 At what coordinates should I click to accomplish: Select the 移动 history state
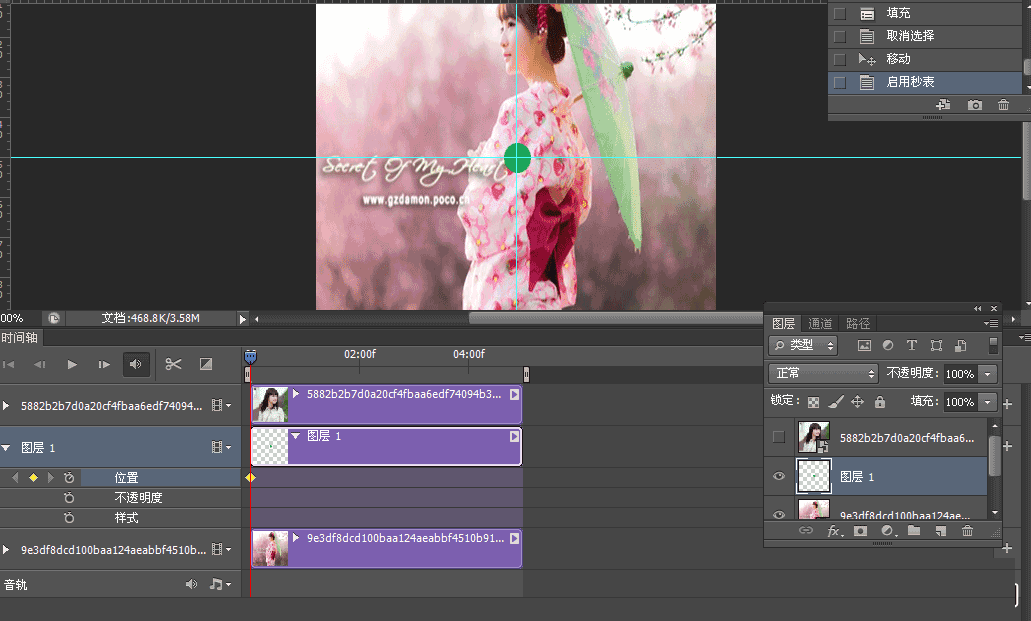pos(924,59)
